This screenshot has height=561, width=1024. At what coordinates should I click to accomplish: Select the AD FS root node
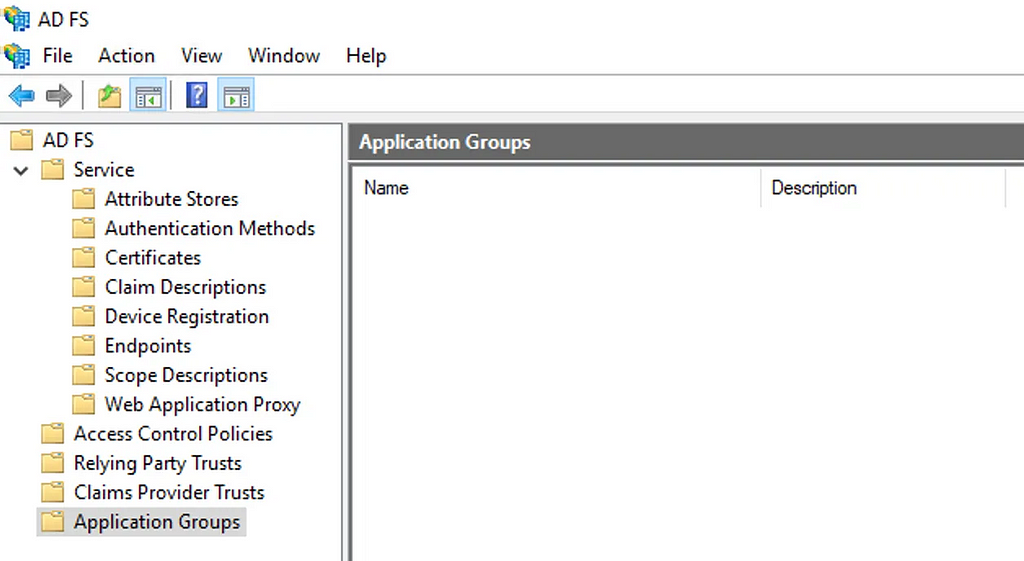[x=68, y=140]
